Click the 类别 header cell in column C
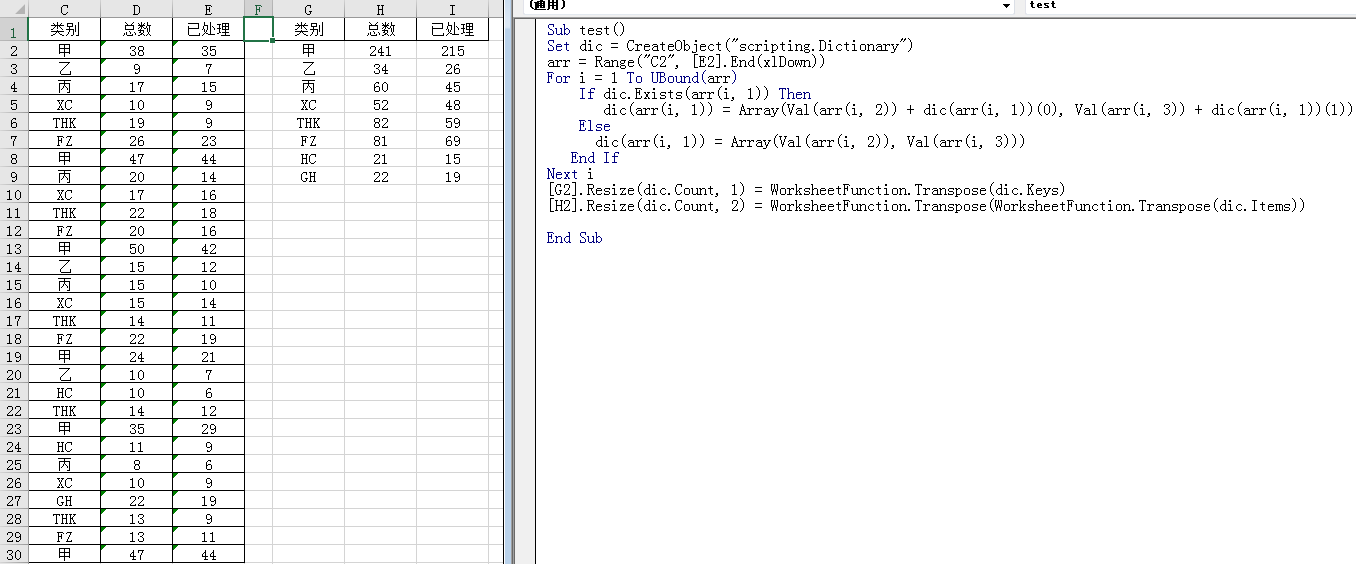 click(x=65, y=30)
